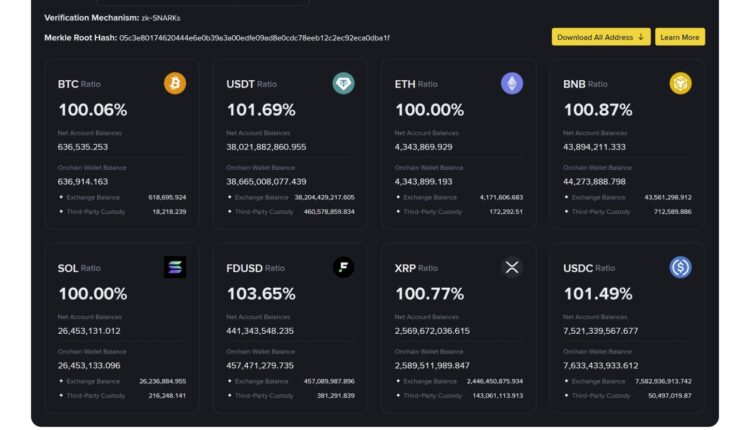Click the FDUSD 103.65% ratio value
Screen dimensions: 750x430
point(261,294)
